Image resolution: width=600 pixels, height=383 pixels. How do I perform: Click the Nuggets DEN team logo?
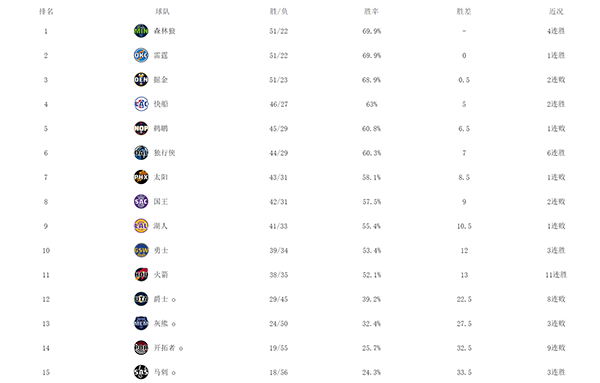click(x=141, y=80)
